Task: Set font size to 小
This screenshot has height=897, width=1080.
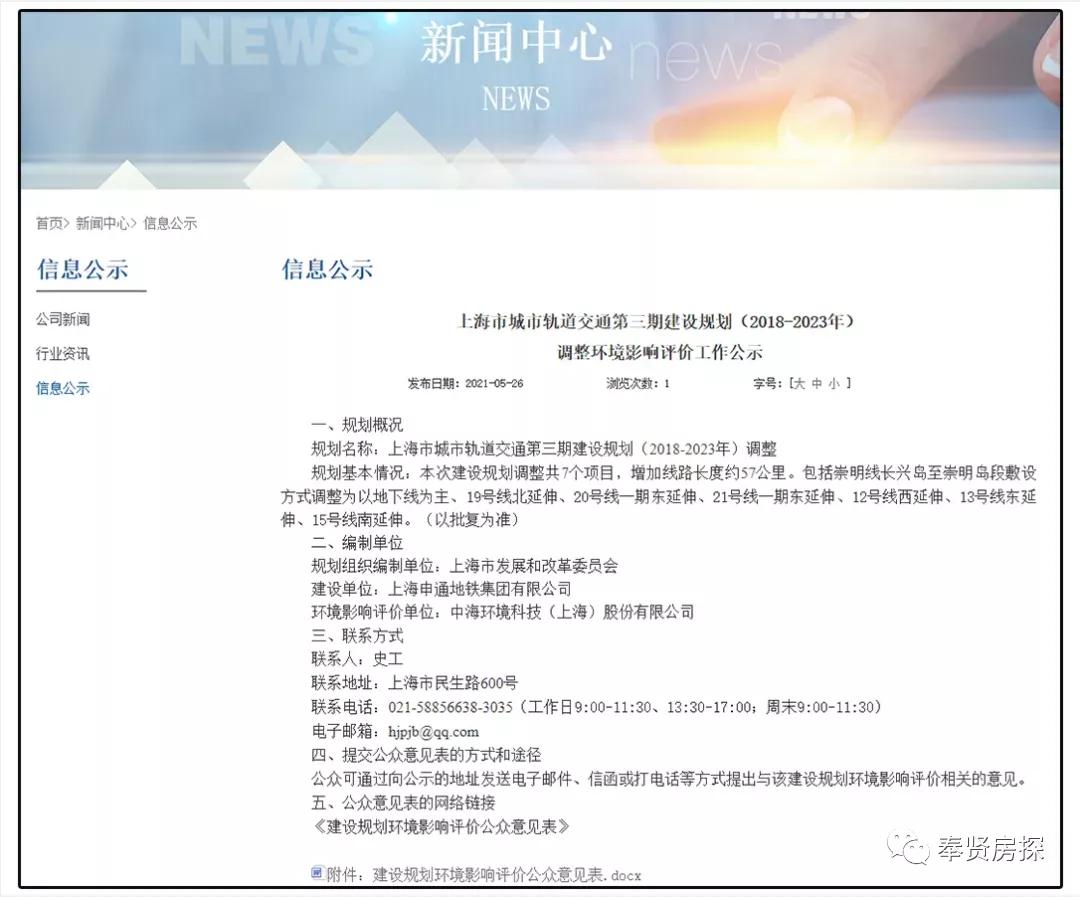Action: [834, 383]
